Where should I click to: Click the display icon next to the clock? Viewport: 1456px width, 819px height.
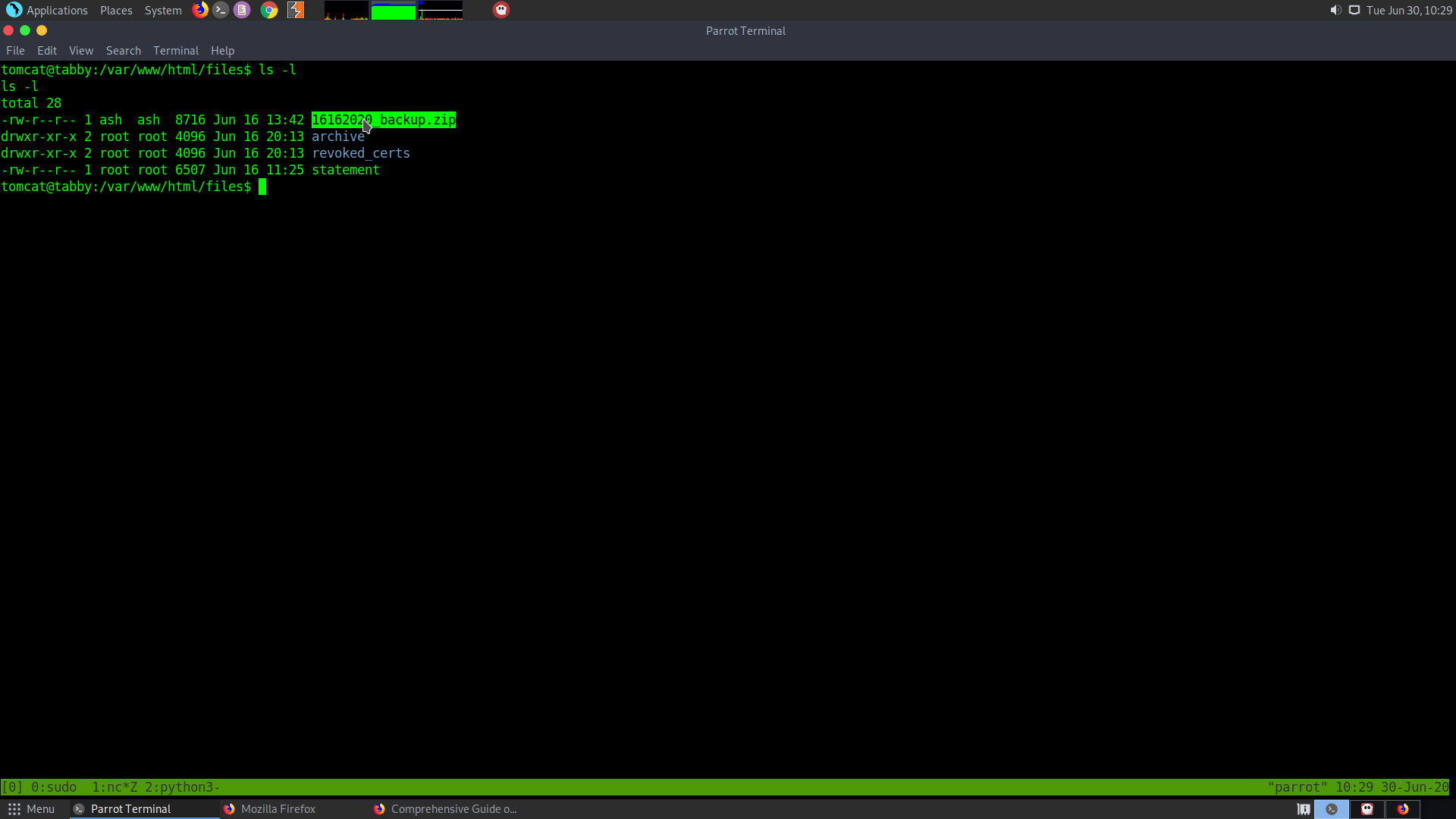[1354, 10]
